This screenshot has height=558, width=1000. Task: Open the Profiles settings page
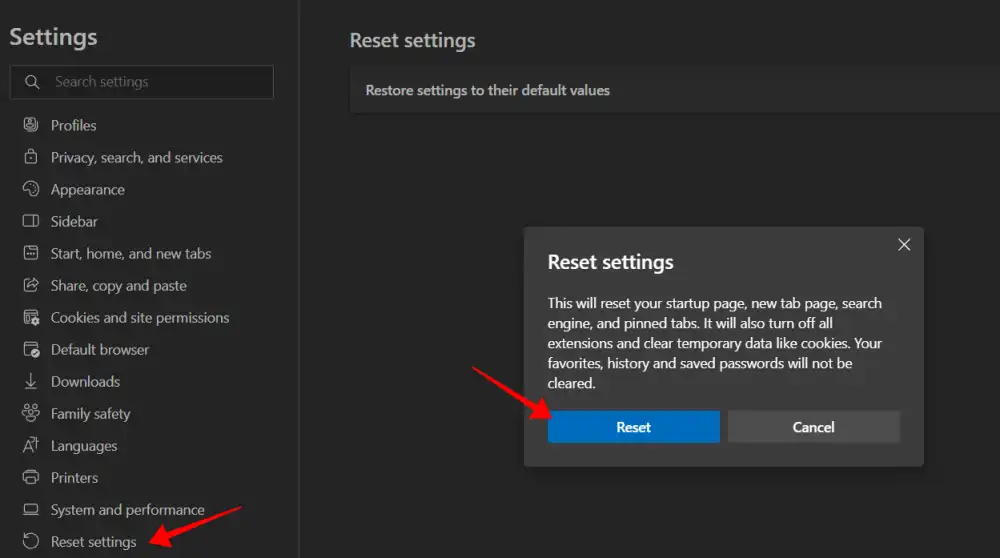(x=73, y=126)
